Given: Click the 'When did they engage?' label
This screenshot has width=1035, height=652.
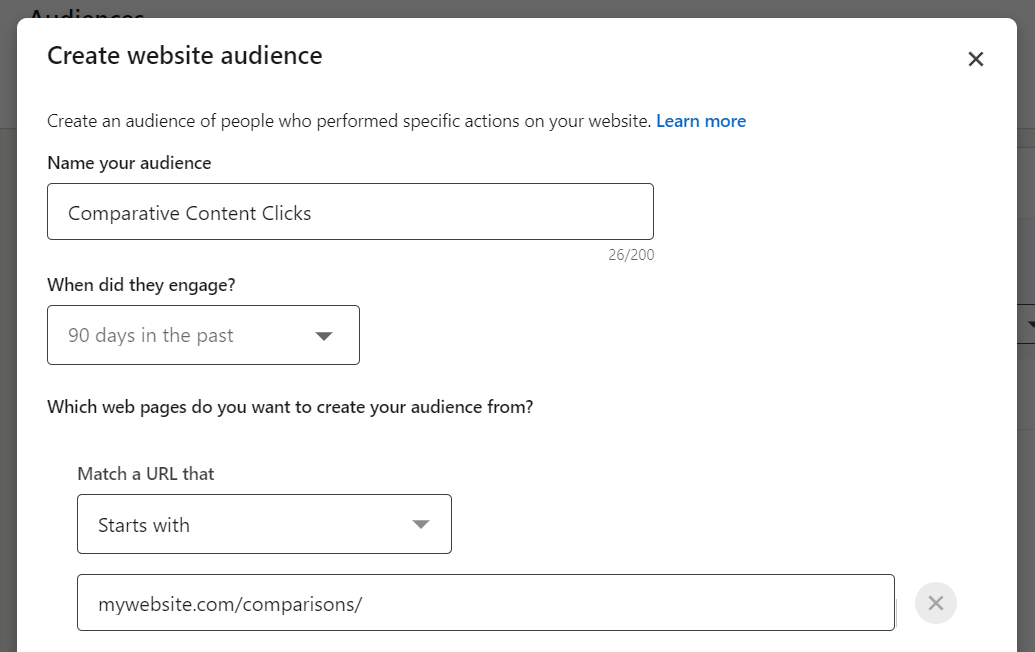Looking at the screenshot, I should pyautogui.click(x=141, y=285).
